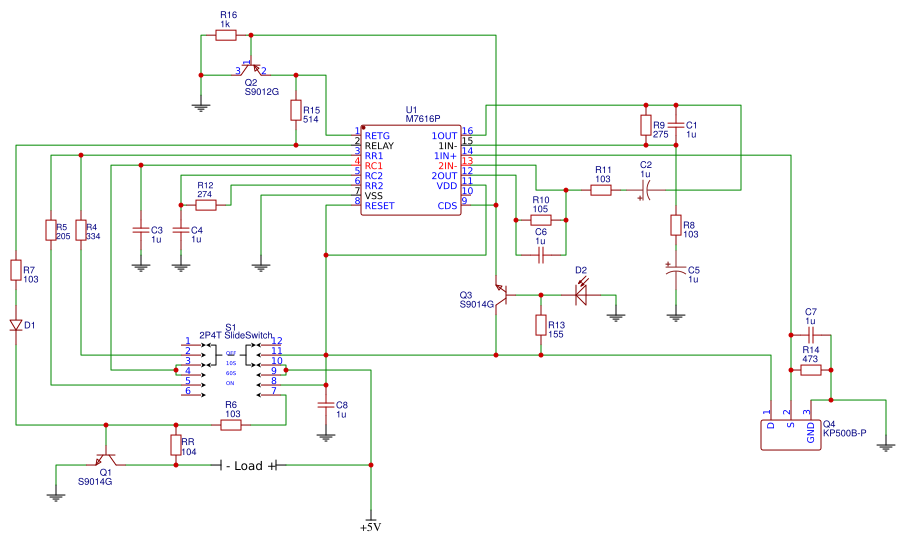Select the '2P4T SlideSwitch' label
The width and height of the screenshot is (905, 544).
[236, 335]
